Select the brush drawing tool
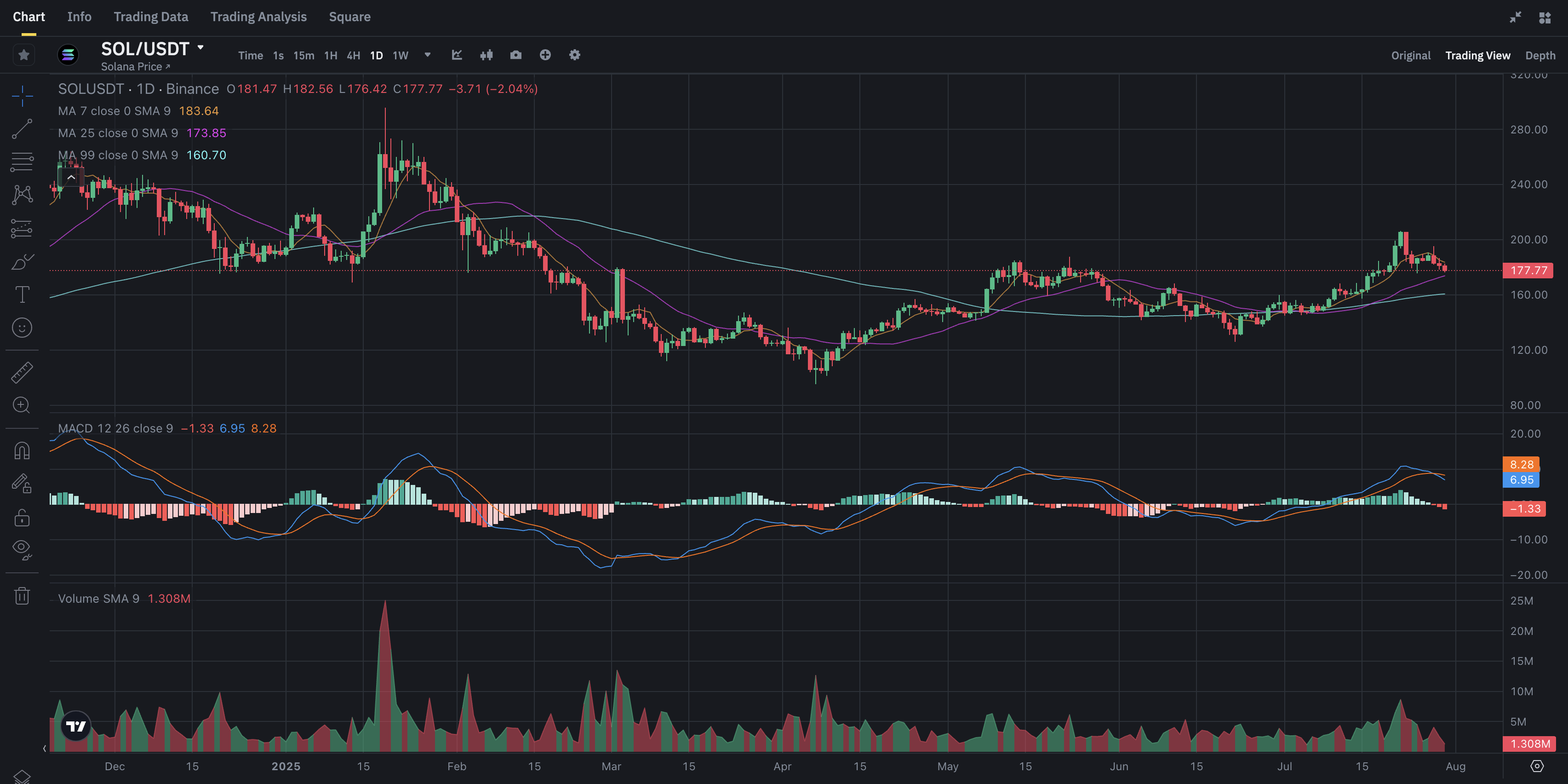The height and width of the screenshot is (784, 1568). tap(22, 262)
